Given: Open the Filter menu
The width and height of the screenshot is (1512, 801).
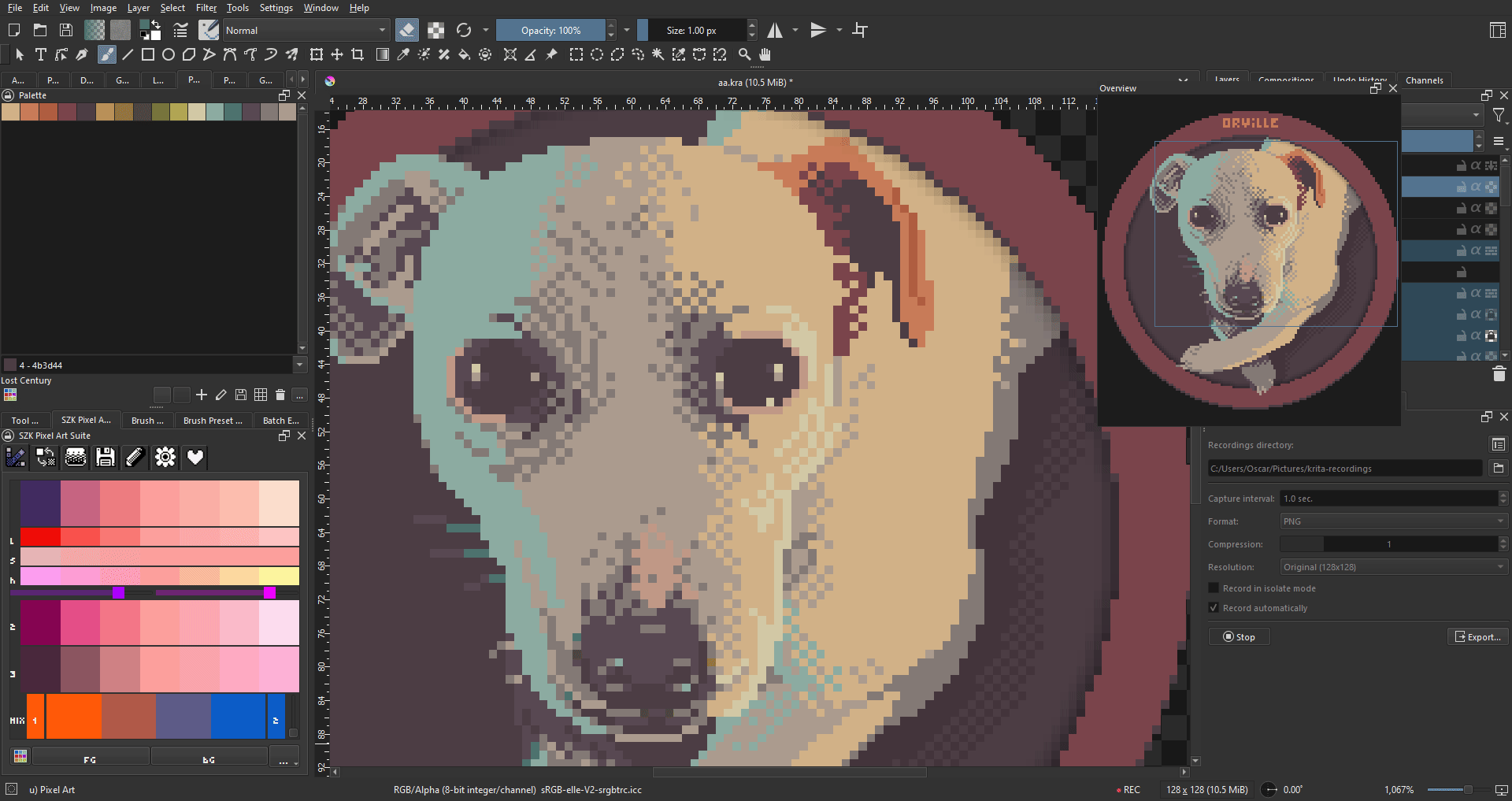Looking at the screenshot, I should [x=206, y=8].
